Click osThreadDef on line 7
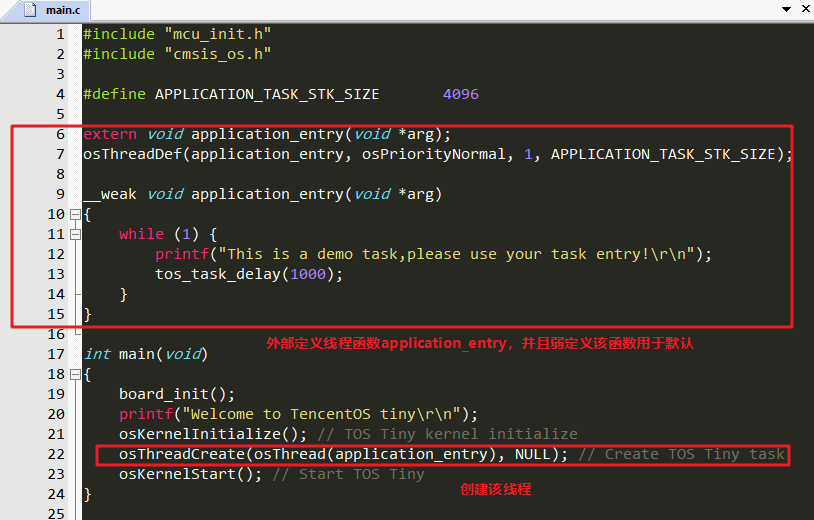814x520 pixels. [x=132, y=154]
